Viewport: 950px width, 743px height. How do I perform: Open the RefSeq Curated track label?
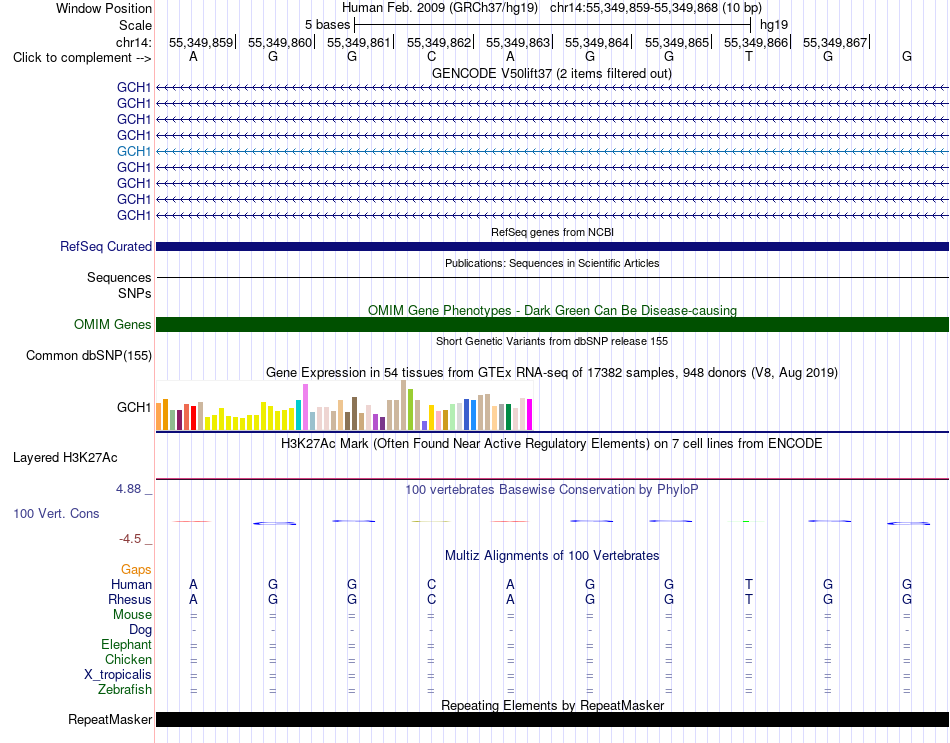coord(106,247)
